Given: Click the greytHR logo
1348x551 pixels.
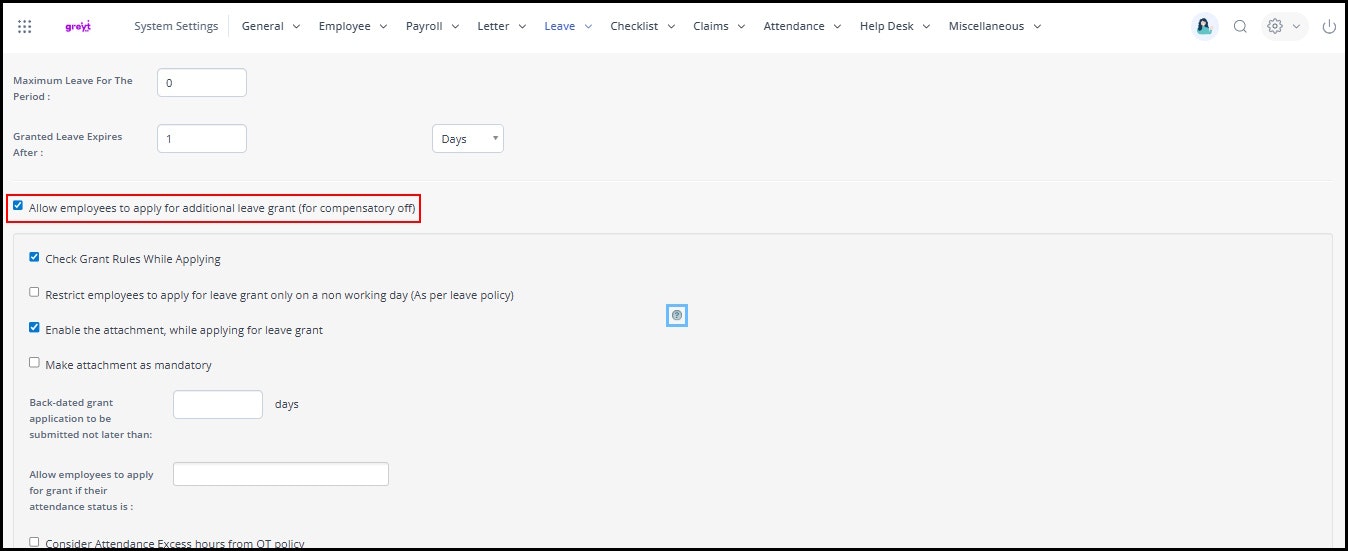Looking at the screenshot, I should pyautogui.click(x=76, y=27).
